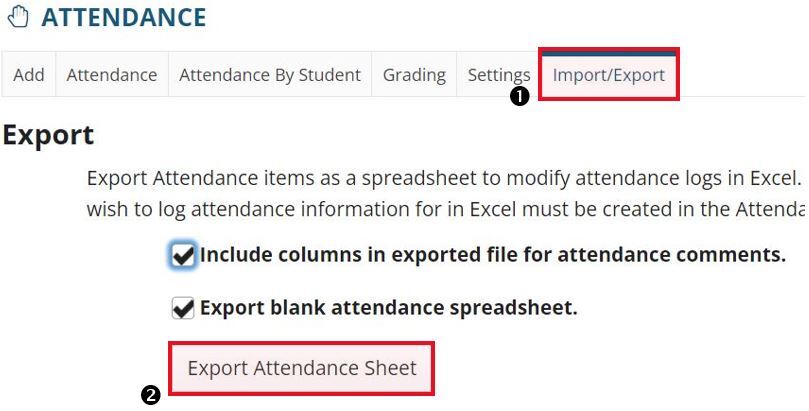This screenshot has height=411, width=809.
Task: Go to the Grading tab
Action: click(414, 75)
